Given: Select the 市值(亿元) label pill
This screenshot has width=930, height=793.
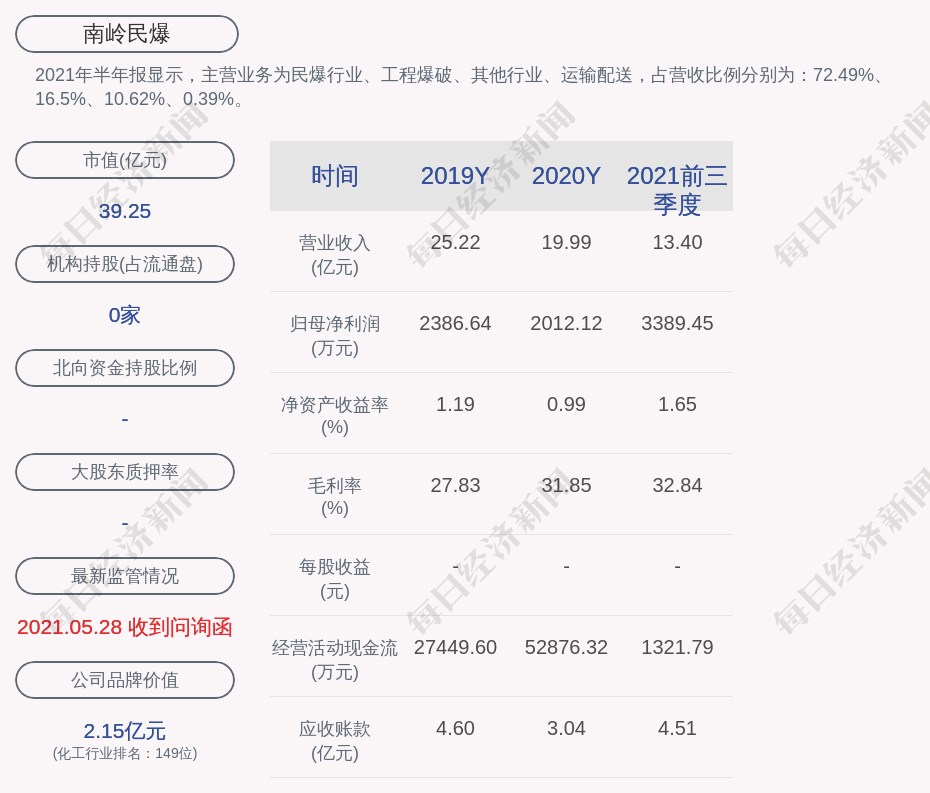Looking at the screenshot, I should pos(125,160).
